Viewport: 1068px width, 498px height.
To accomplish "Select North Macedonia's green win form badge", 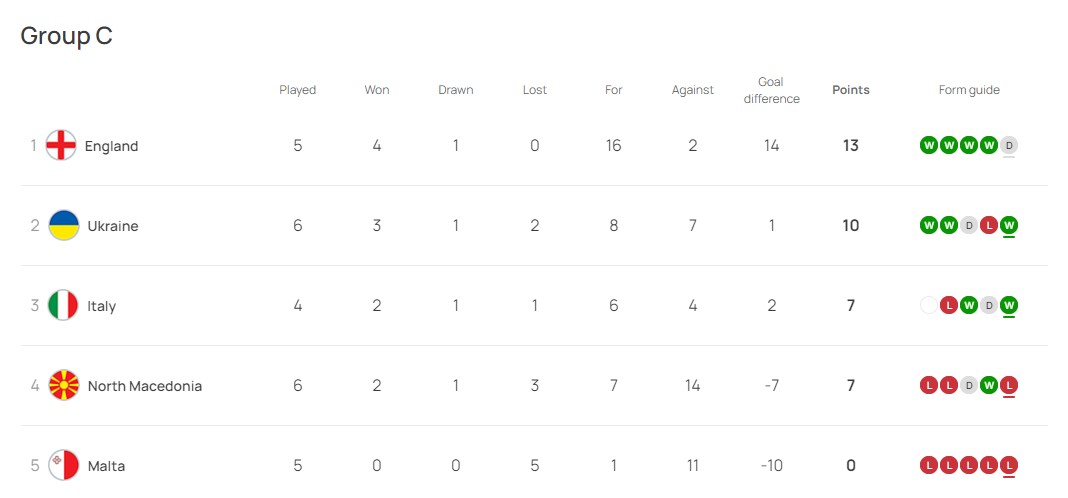I will [989, 386].
